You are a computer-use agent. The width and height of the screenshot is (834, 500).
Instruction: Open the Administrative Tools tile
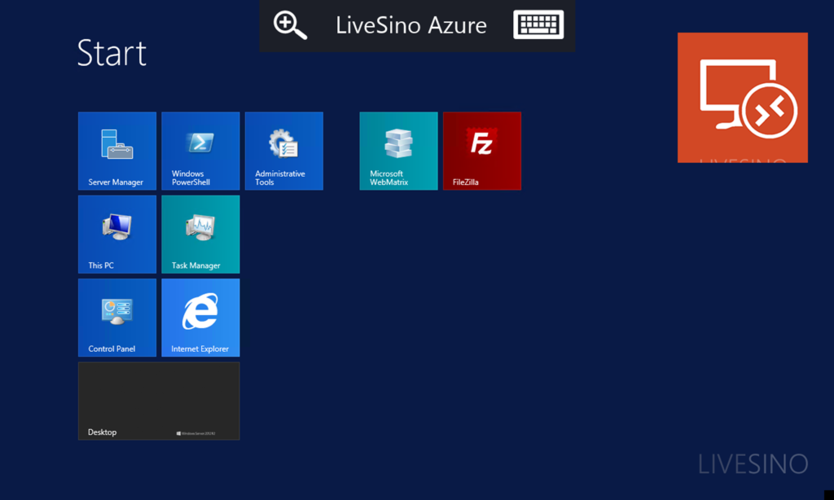click(x=284, y=151)
